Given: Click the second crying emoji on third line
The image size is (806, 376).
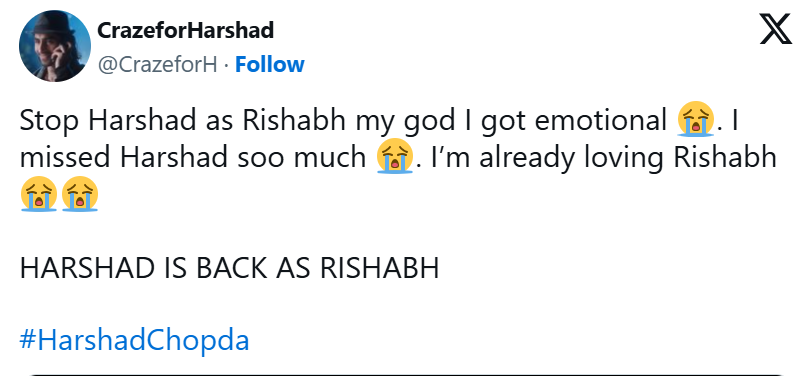Looking at the screenshot, I should pos(80,193).
